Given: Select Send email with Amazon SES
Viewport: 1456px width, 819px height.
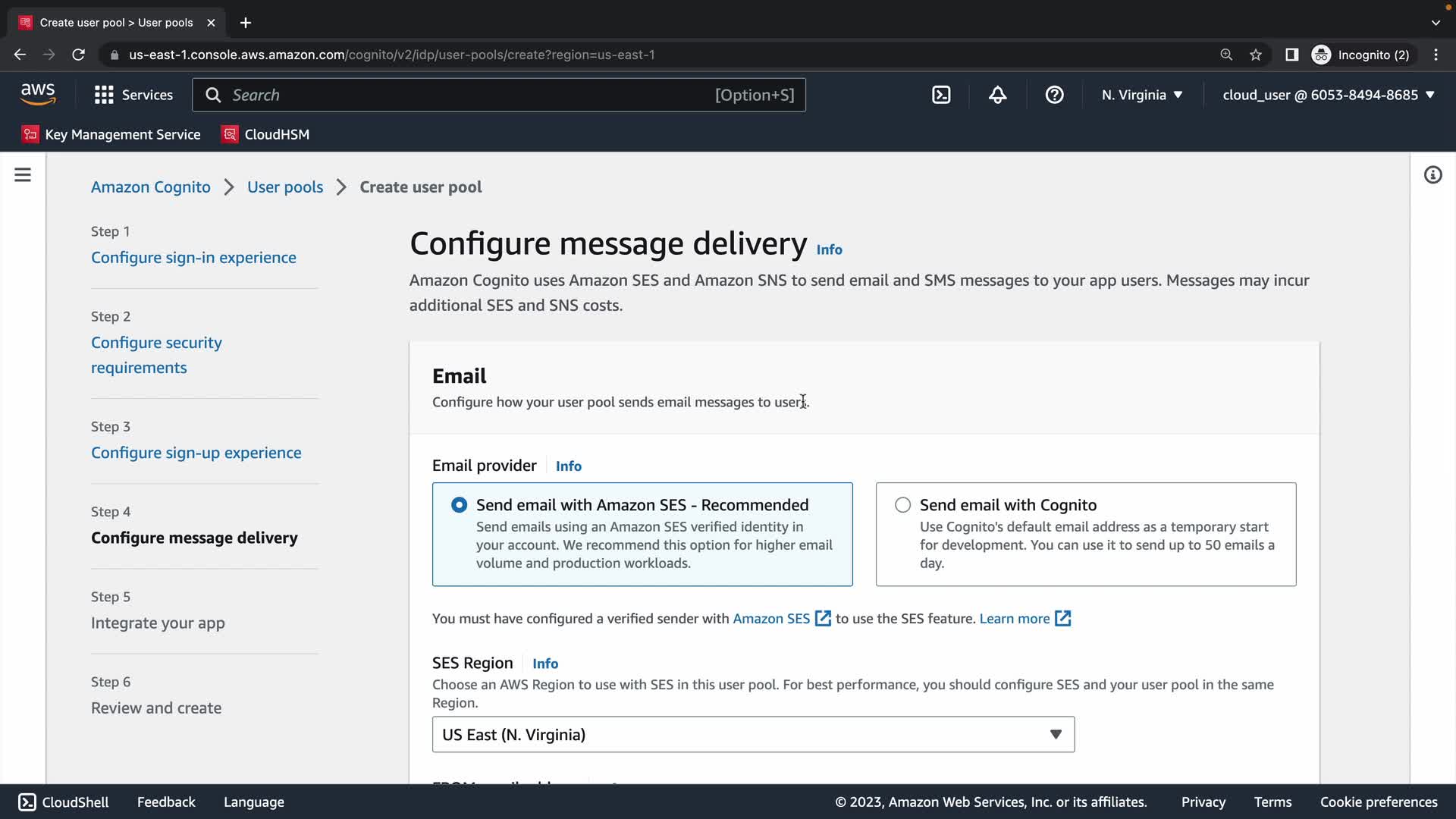Looking at the screenshot, I should click(460, 505).
